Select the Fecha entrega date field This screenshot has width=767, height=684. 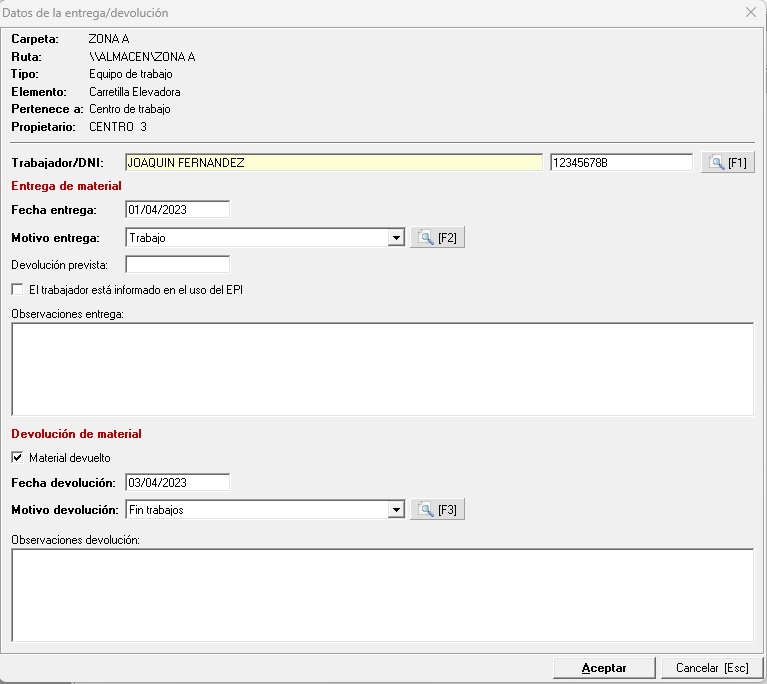[x=177, y=210]
